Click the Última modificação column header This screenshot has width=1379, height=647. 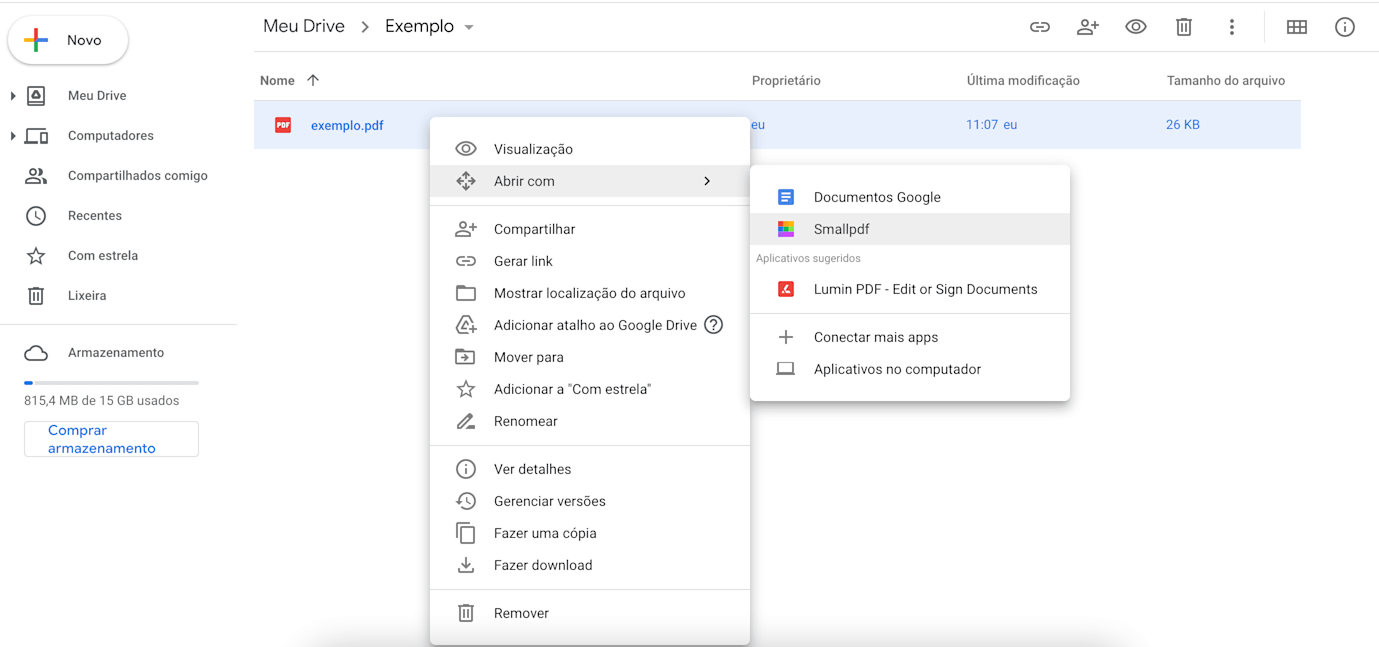[1023, 81]
